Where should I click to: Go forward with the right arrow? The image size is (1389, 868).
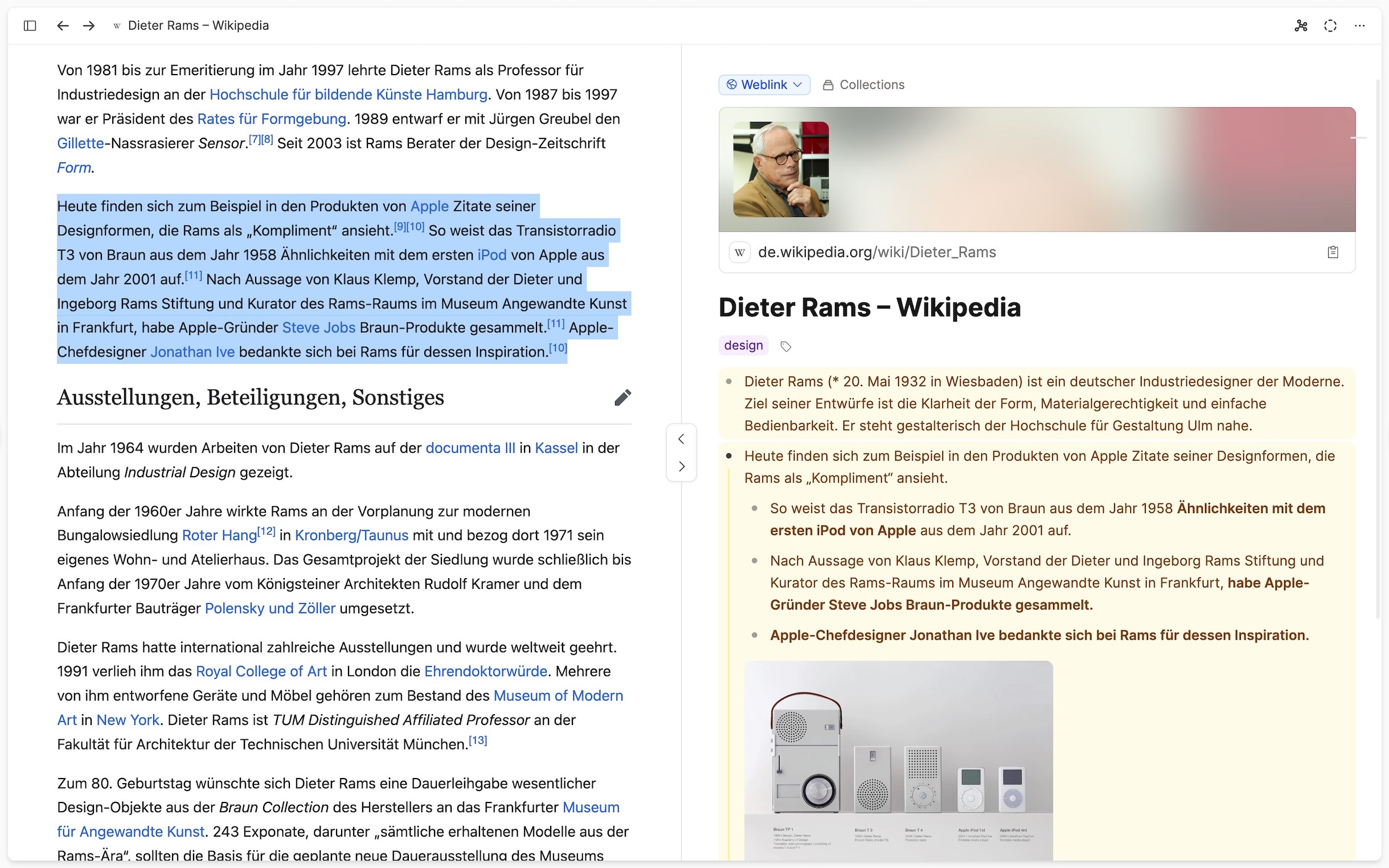click(x=88, y=25)
